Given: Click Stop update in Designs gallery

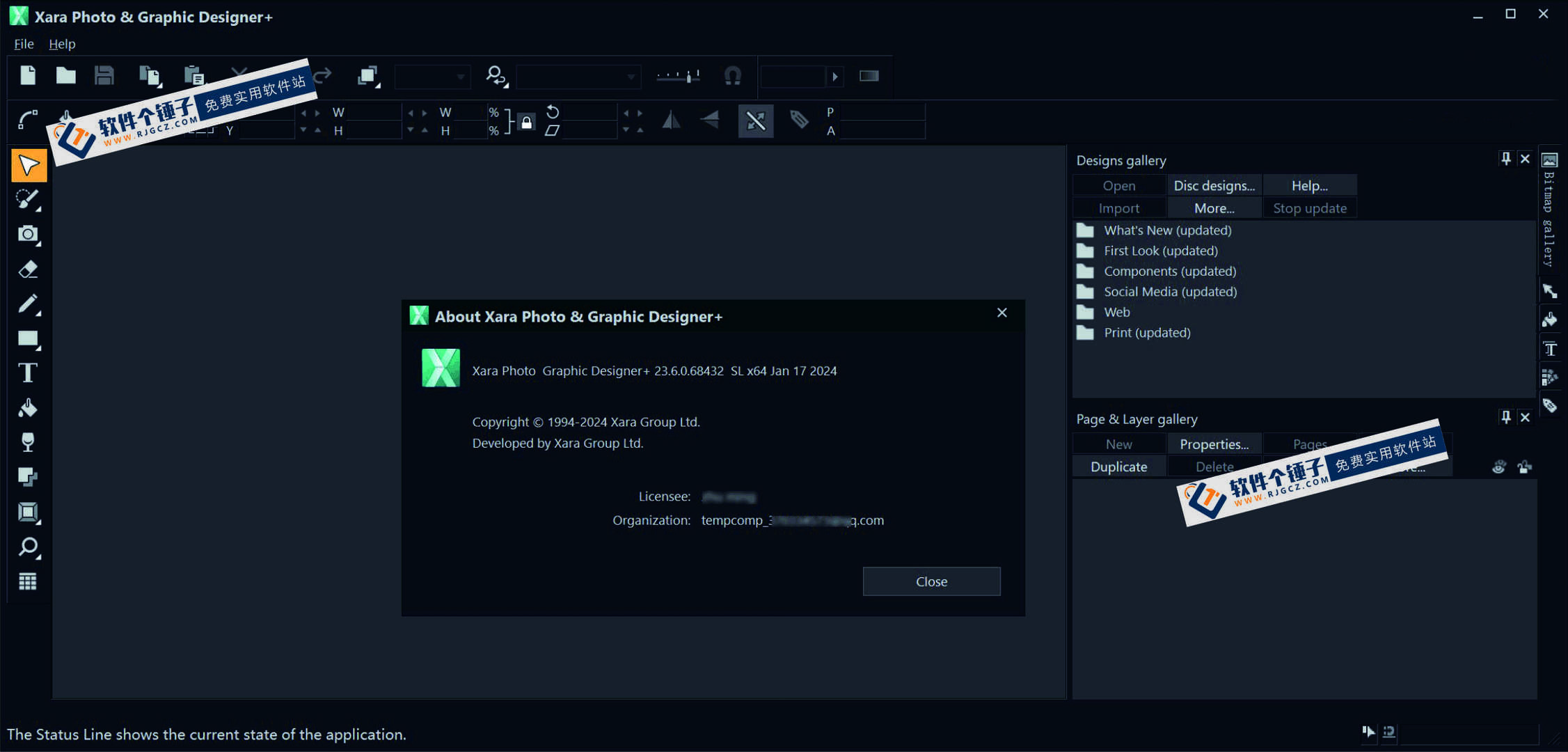Looking at the screenshot, I should click(1310, 208).
